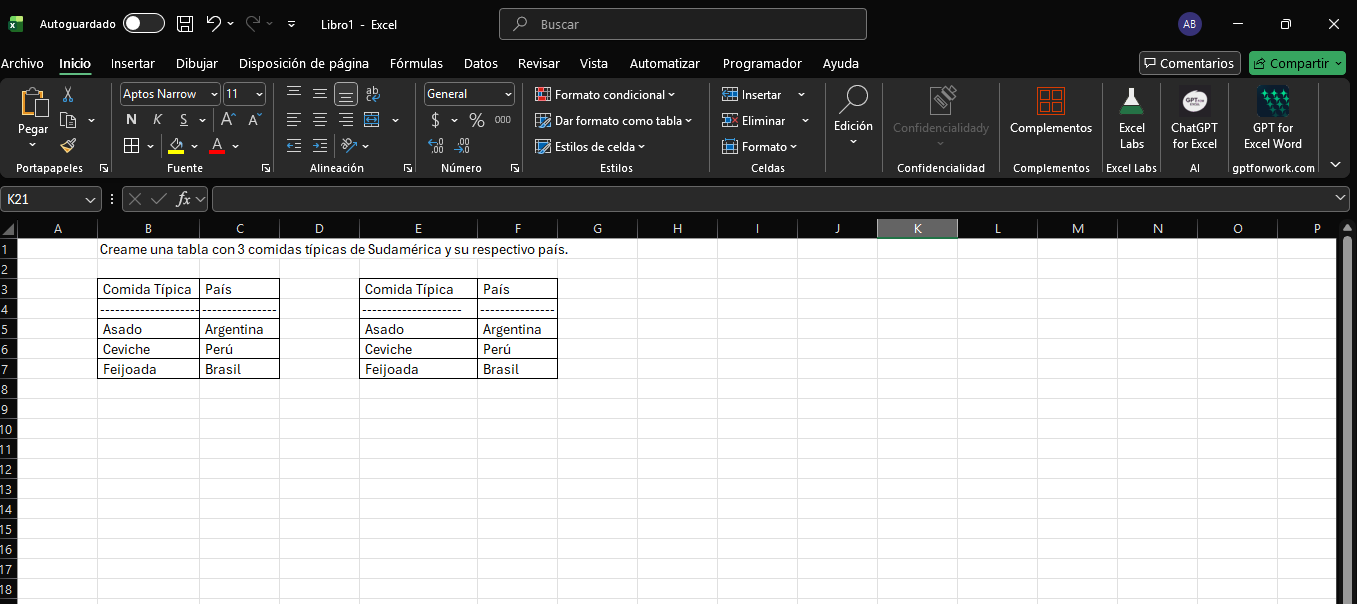Open GPT for Excel Word add-in

1273,118
